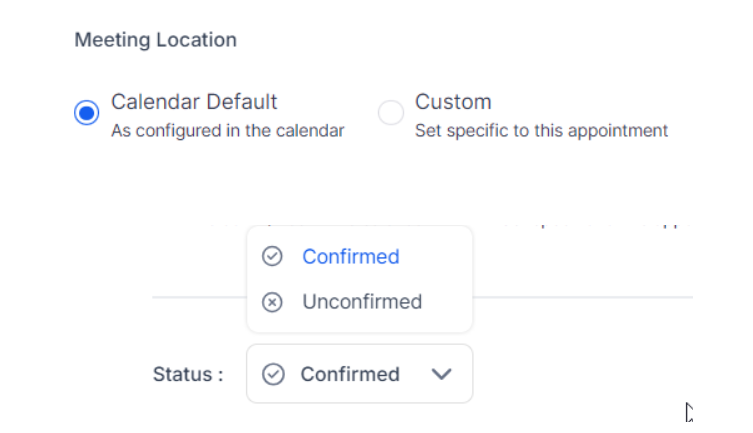Toggle the Status dropdown box

coord(359,374)
